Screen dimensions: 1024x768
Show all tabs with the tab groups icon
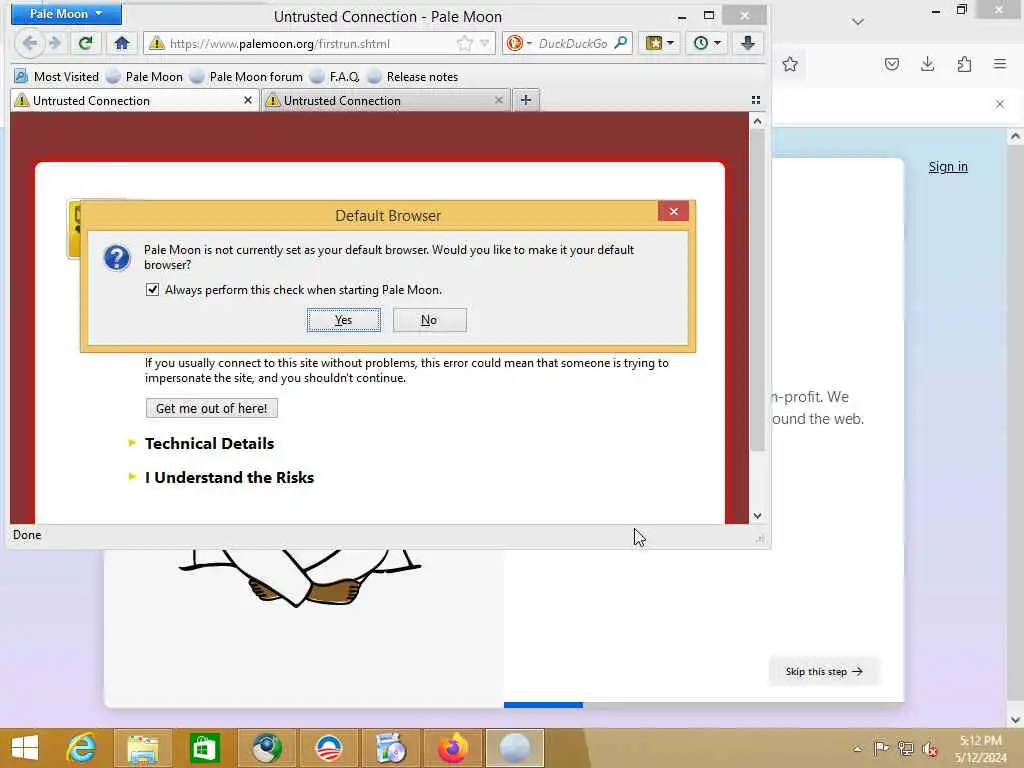pyautogui.click(x=756, y=100)
